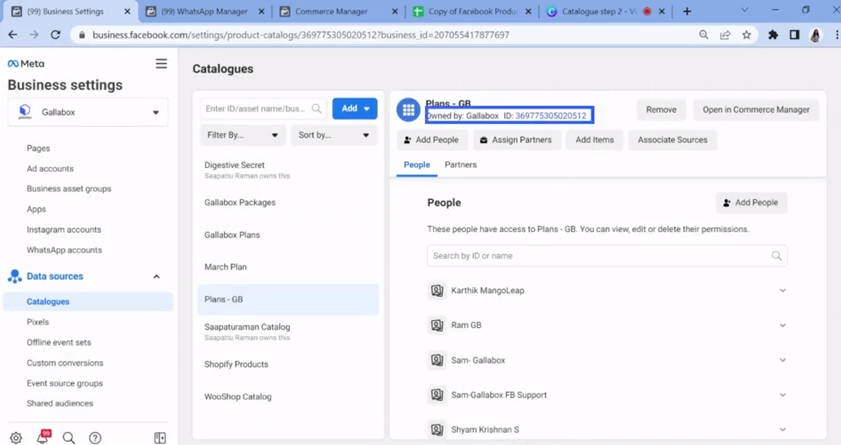Click the person icon beside Sam- Gallabox
Viewport: 841px width, 445px height.
pyautogui.click(x=437, y=360)
